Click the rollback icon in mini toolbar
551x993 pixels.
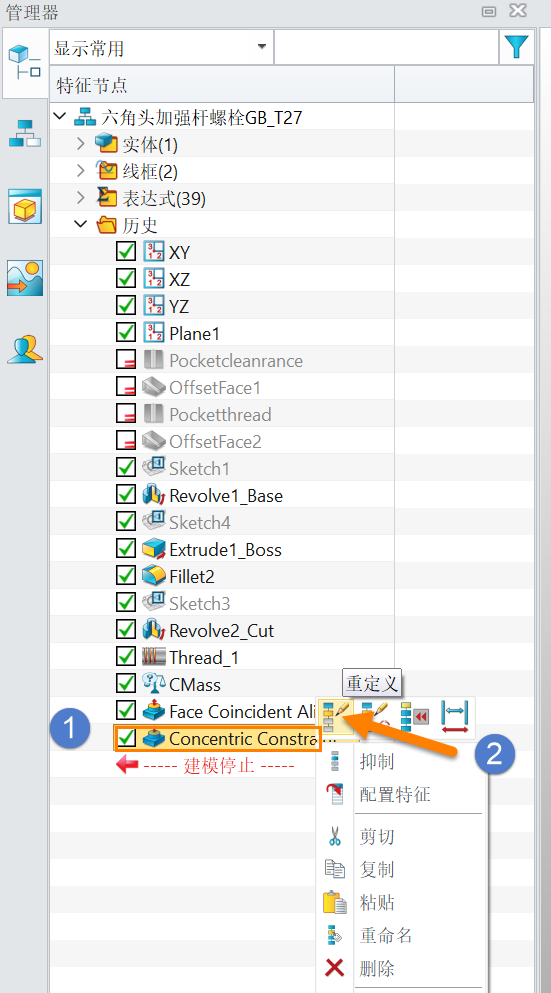[415, 716]
